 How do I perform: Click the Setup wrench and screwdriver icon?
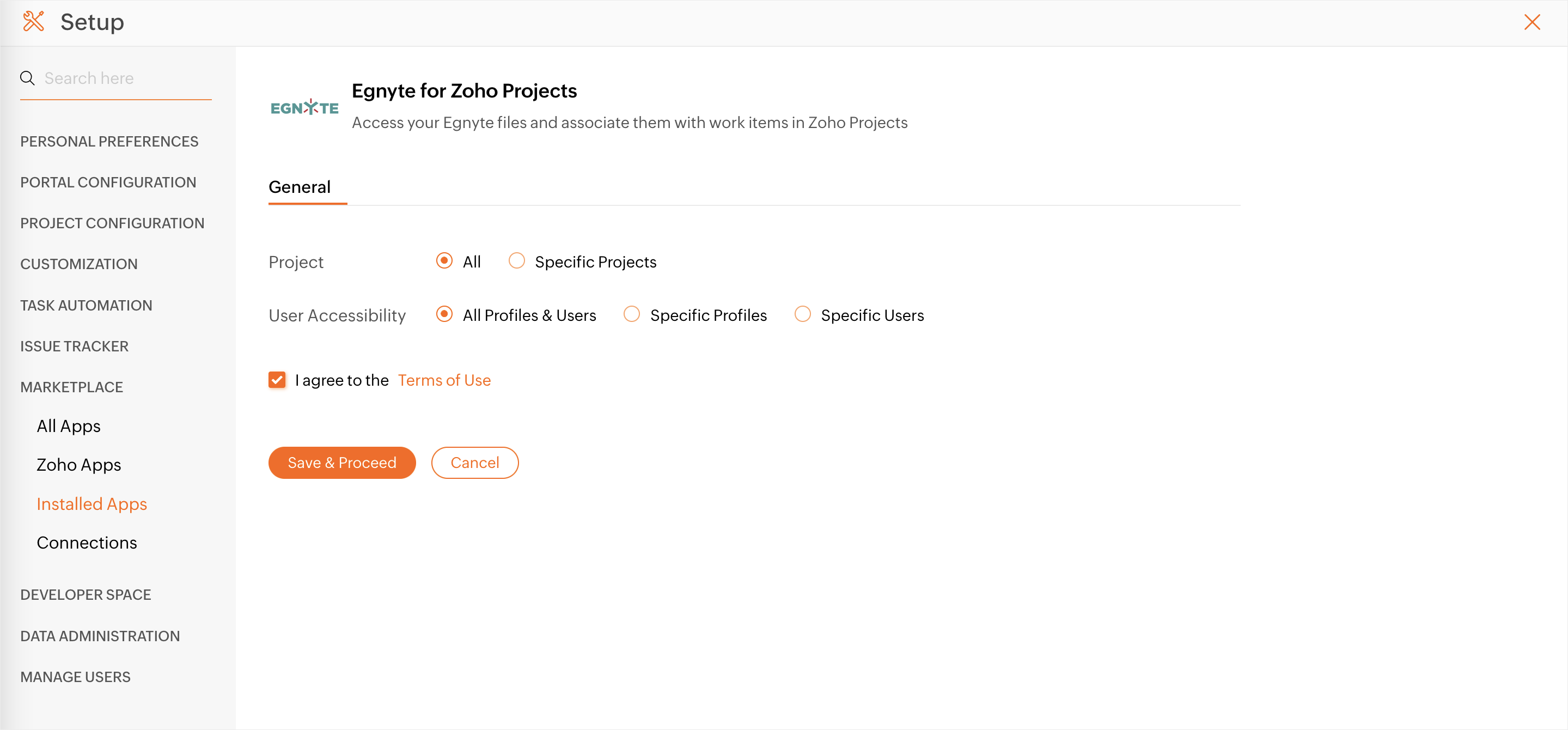tap(33, 22)
